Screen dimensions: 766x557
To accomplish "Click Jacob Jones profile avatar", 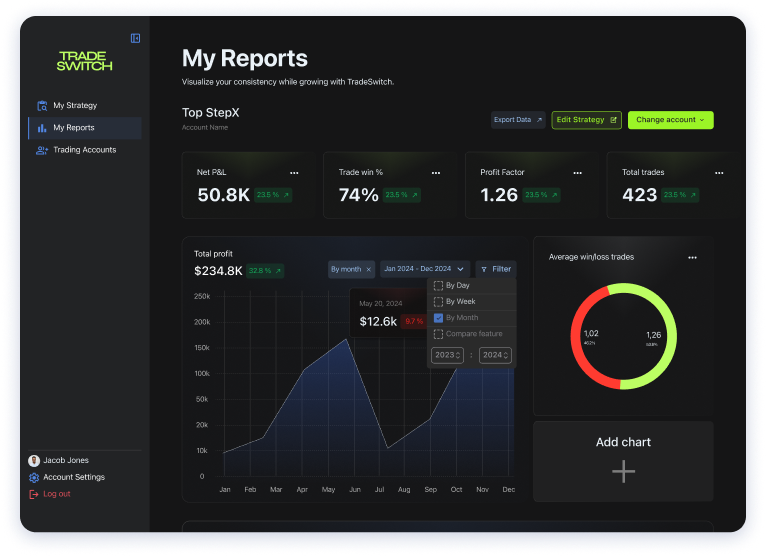I will pos(35,461).
